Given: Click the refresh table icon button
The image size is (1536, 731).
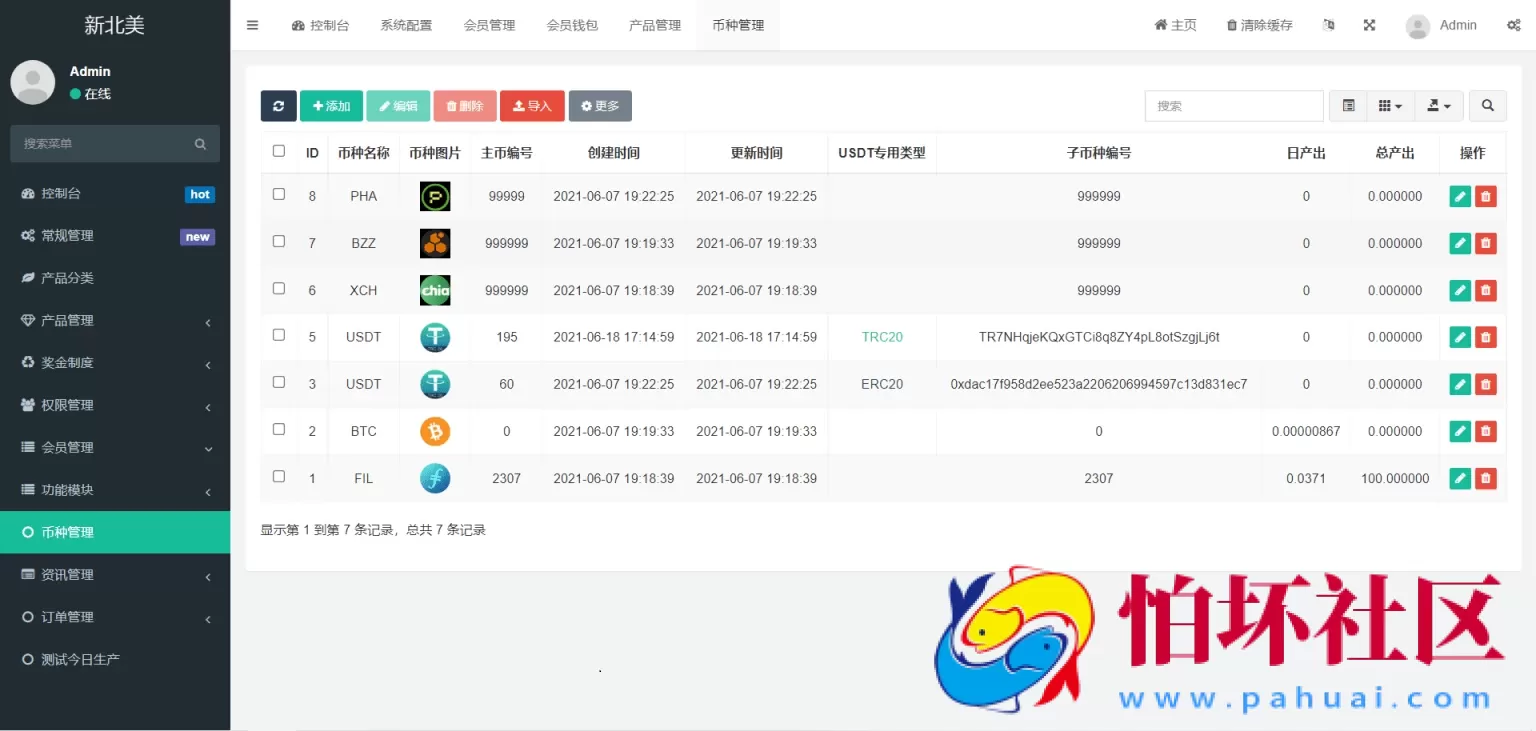Looking at the screenshot, I should point(278,106).
